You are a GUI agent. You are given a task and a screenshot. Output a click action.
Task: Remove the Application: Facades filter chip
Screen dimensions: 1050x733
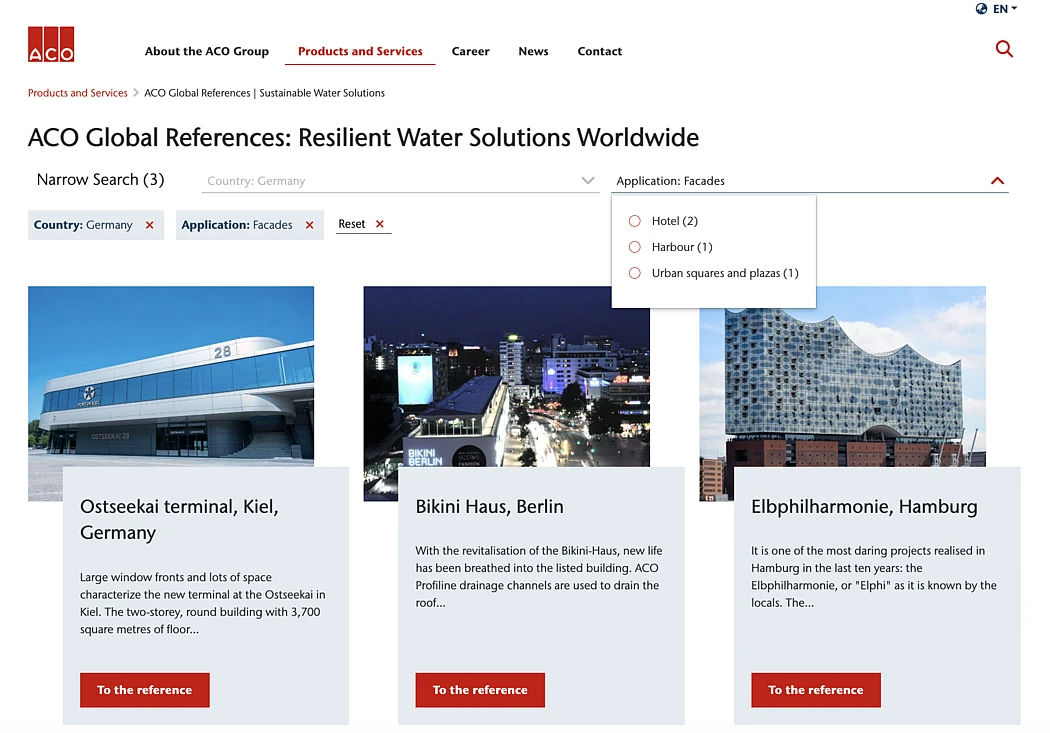tap(310, 225)
